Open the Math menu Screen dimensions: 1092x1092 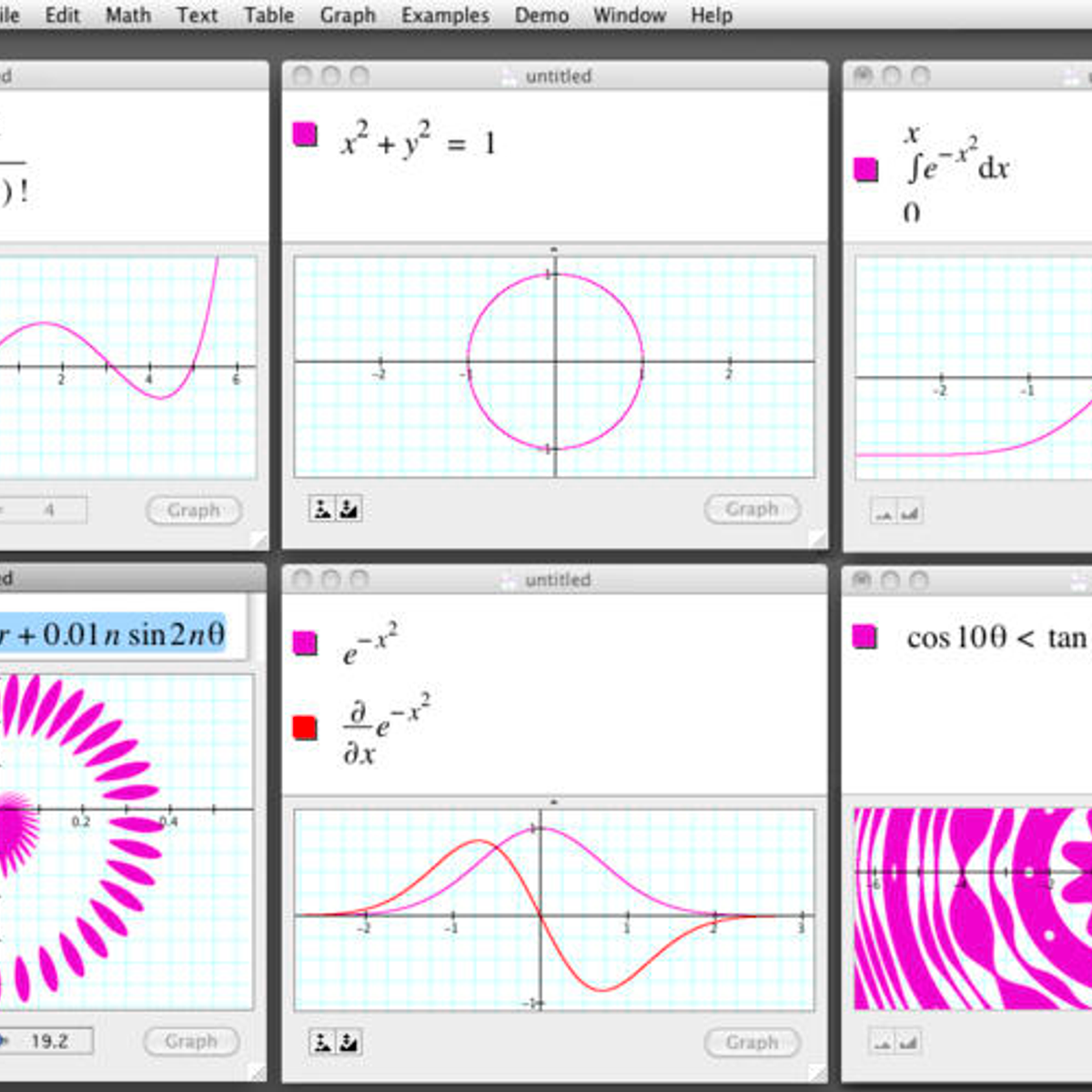pos(128,15)
